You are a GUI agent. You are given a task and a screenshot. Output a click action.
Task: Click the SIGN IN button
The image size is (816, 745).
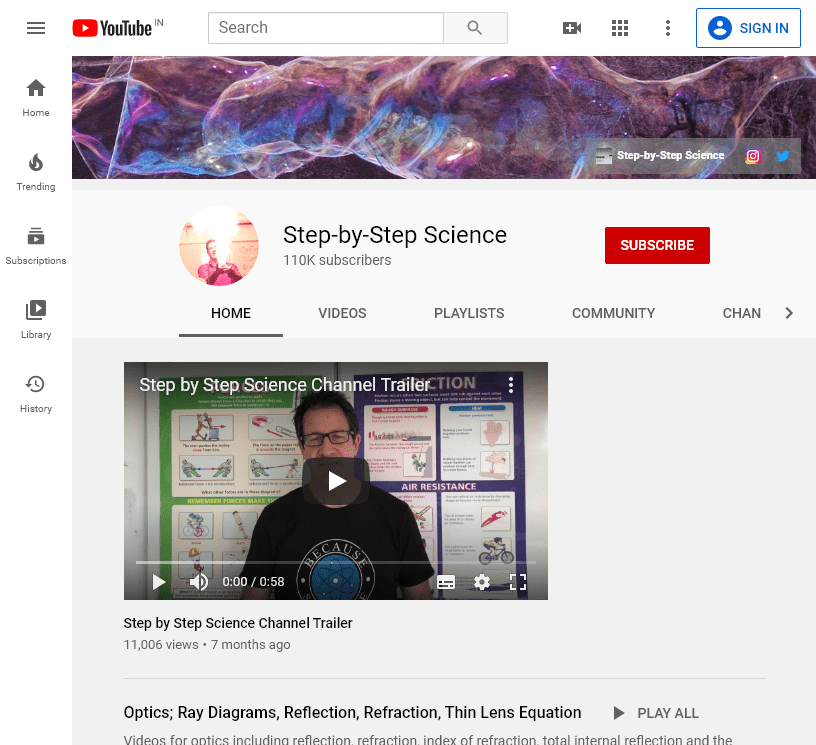[748, 28]
